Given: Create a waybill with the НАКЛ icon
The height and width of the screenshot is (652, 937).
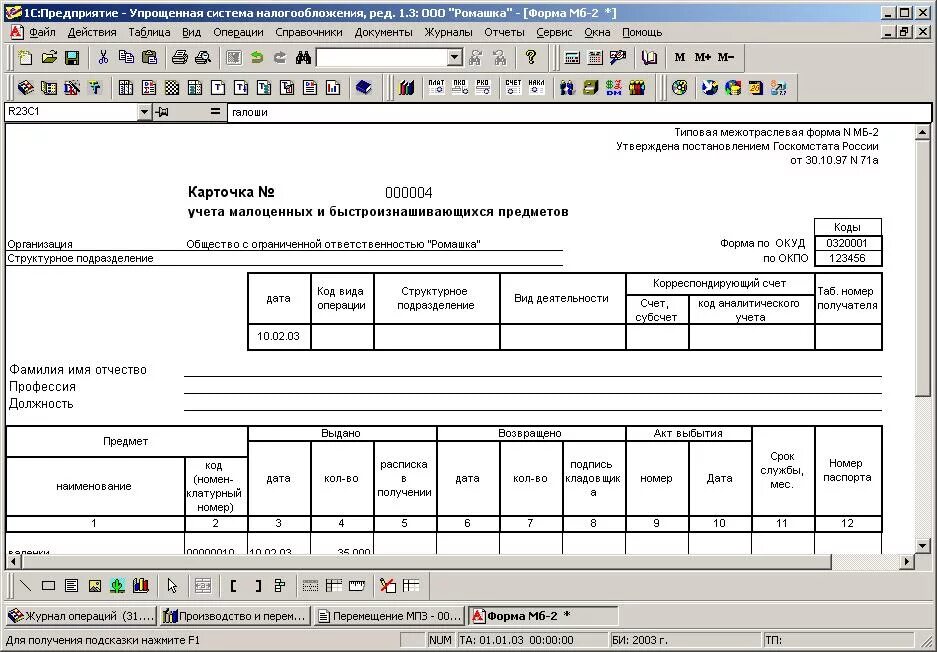Looking at the screenshot, I should click(x=536, y=88).
